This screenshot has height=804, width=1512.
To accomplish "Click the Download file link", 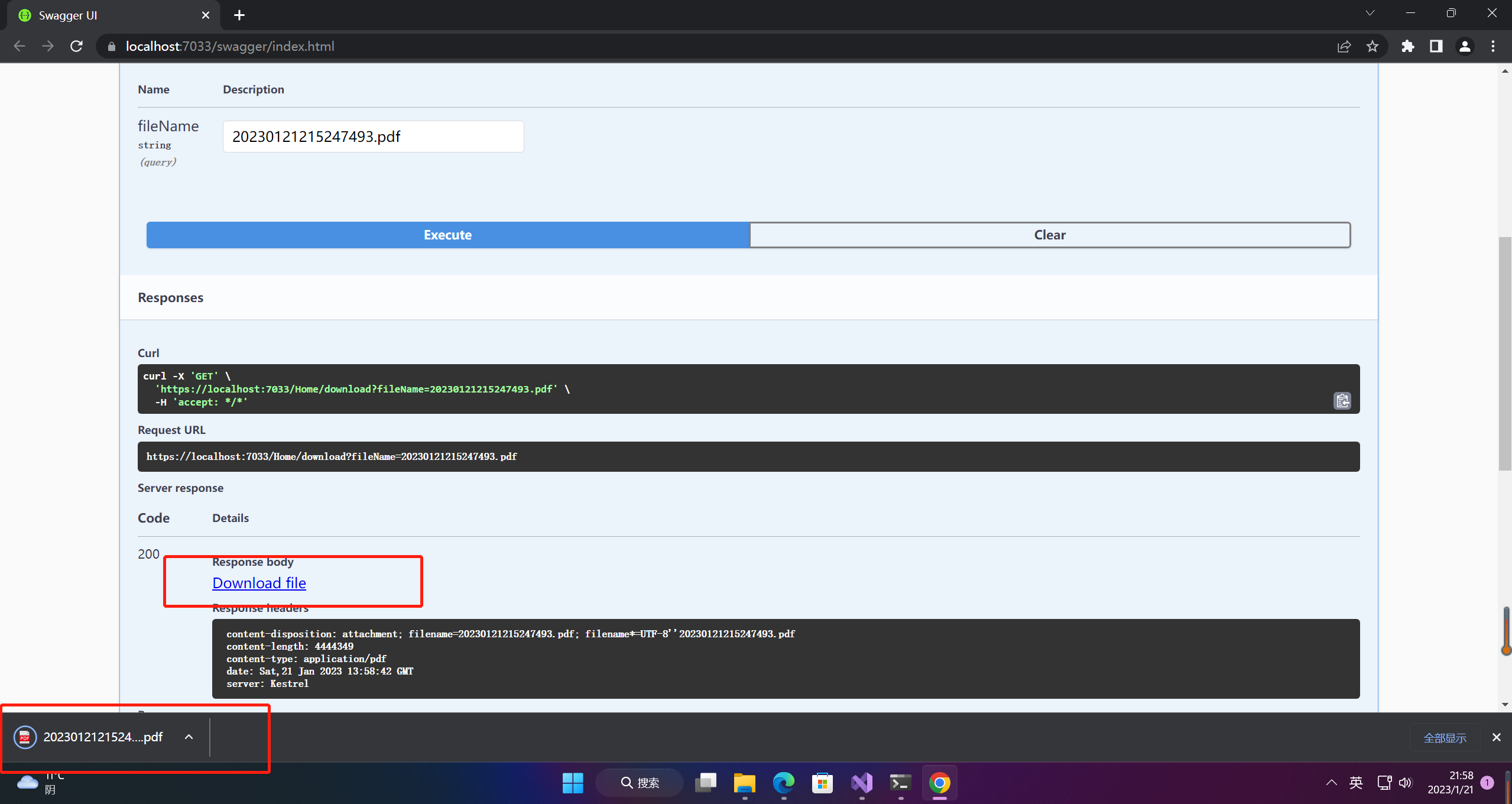I will pyautogui.click(x=259, y=583).
